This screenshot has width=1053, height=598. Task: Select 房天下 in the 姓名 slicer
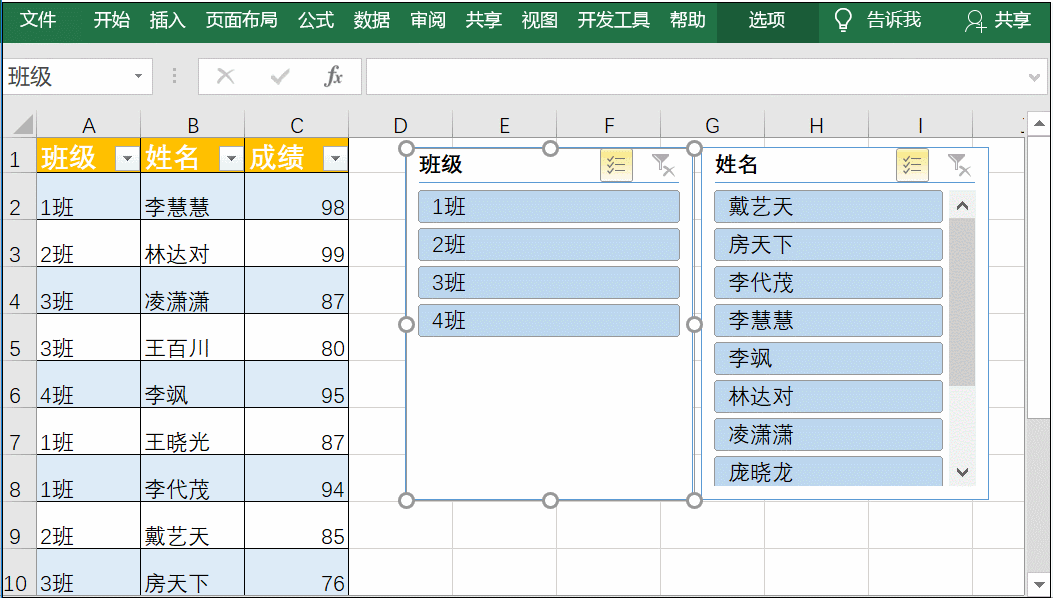828,243
